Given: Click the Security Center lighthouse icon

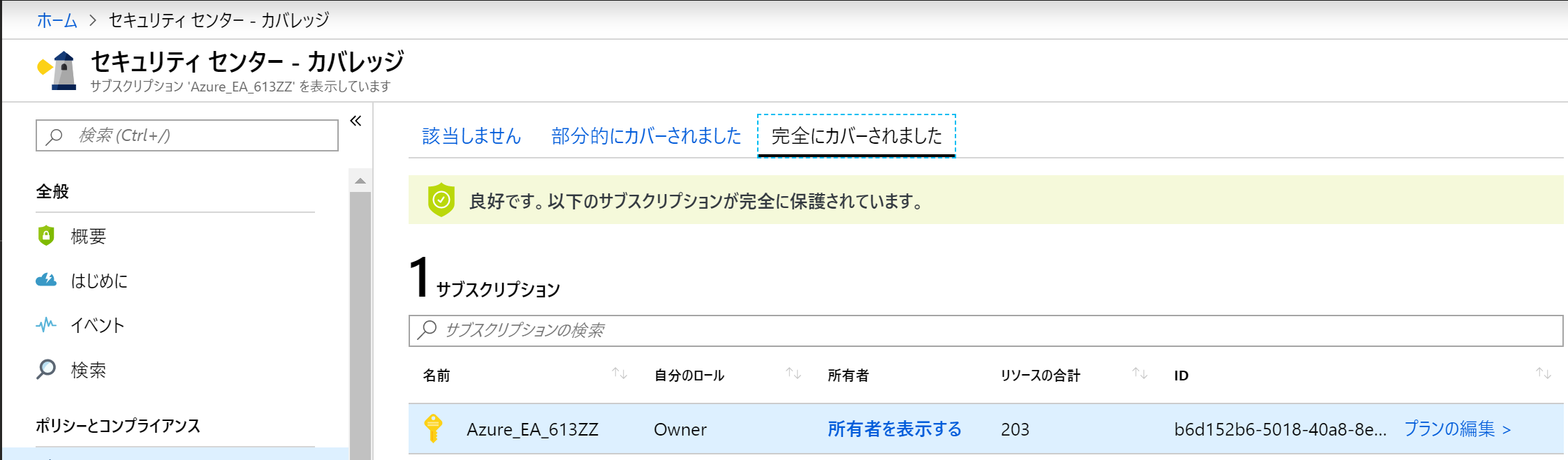Looking at the screenshot, I should click(x=57, y=71).
